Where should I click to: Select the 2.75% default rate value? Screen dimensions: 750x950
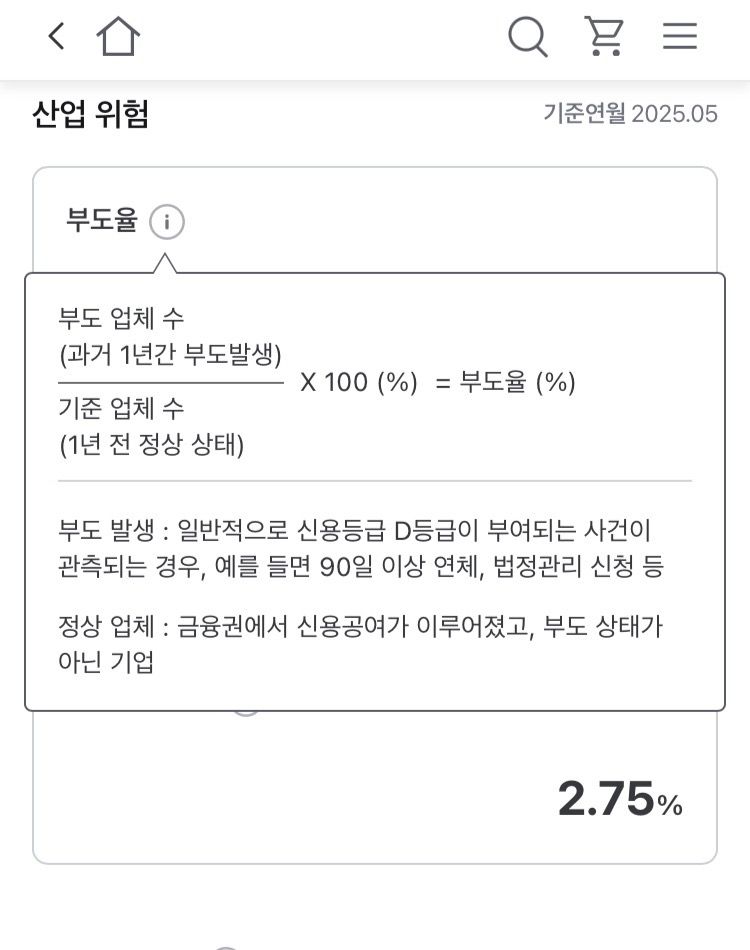620,799
